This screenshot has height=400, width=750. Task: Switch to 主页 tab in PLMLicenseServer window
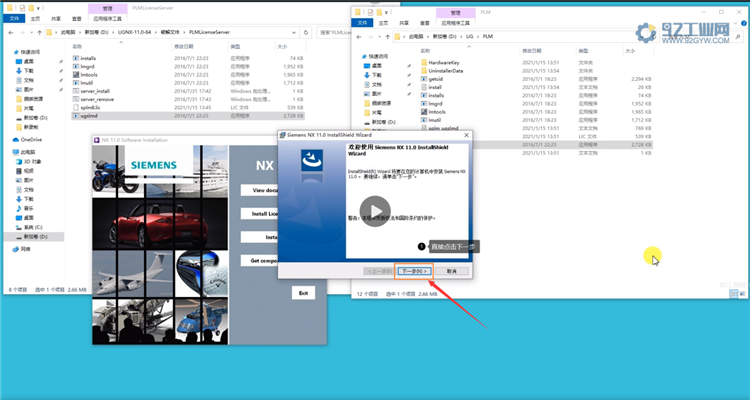click(35, 19)
